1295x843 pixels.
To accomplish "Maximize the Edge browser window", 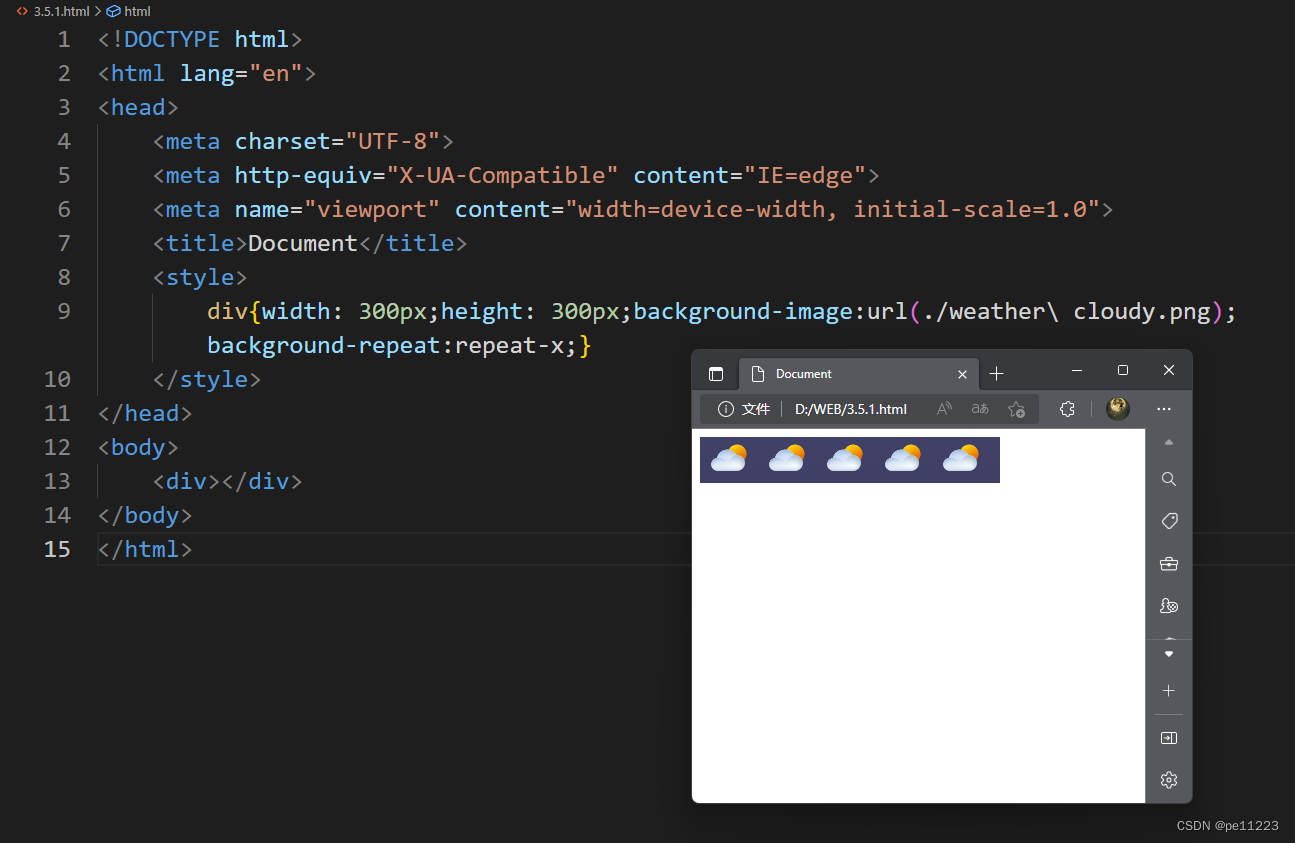I will (x=1123, y=371).
